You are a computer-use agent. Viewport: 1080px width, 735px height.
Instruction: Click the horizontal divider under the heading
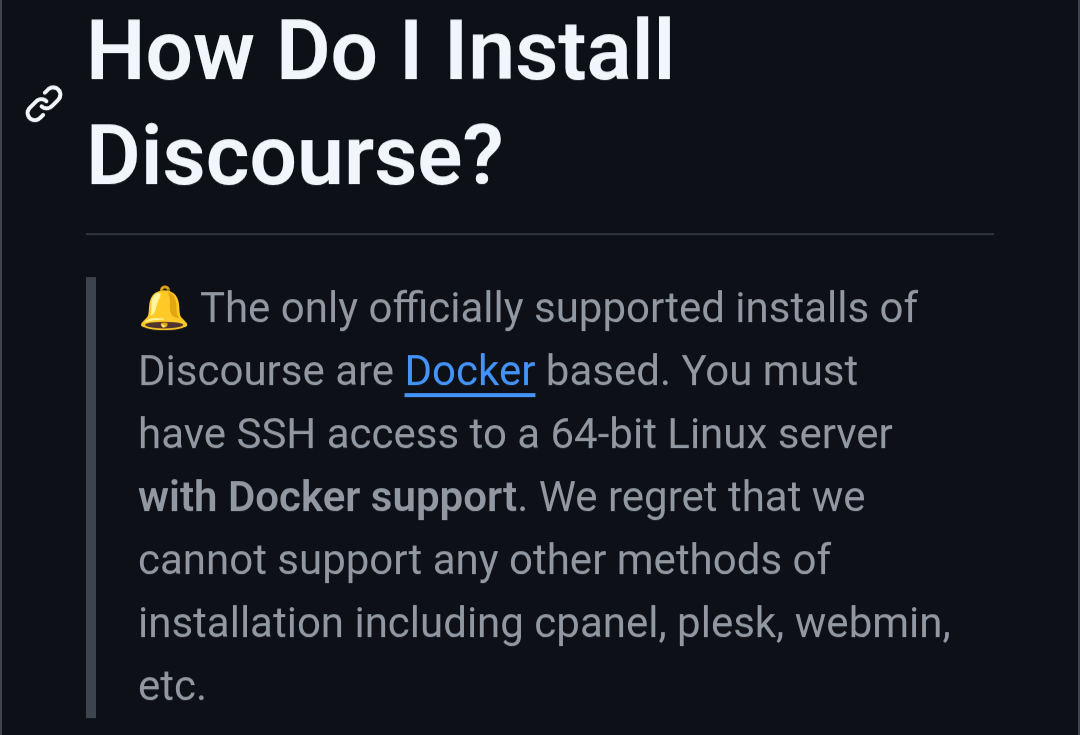tap(540, 234)
